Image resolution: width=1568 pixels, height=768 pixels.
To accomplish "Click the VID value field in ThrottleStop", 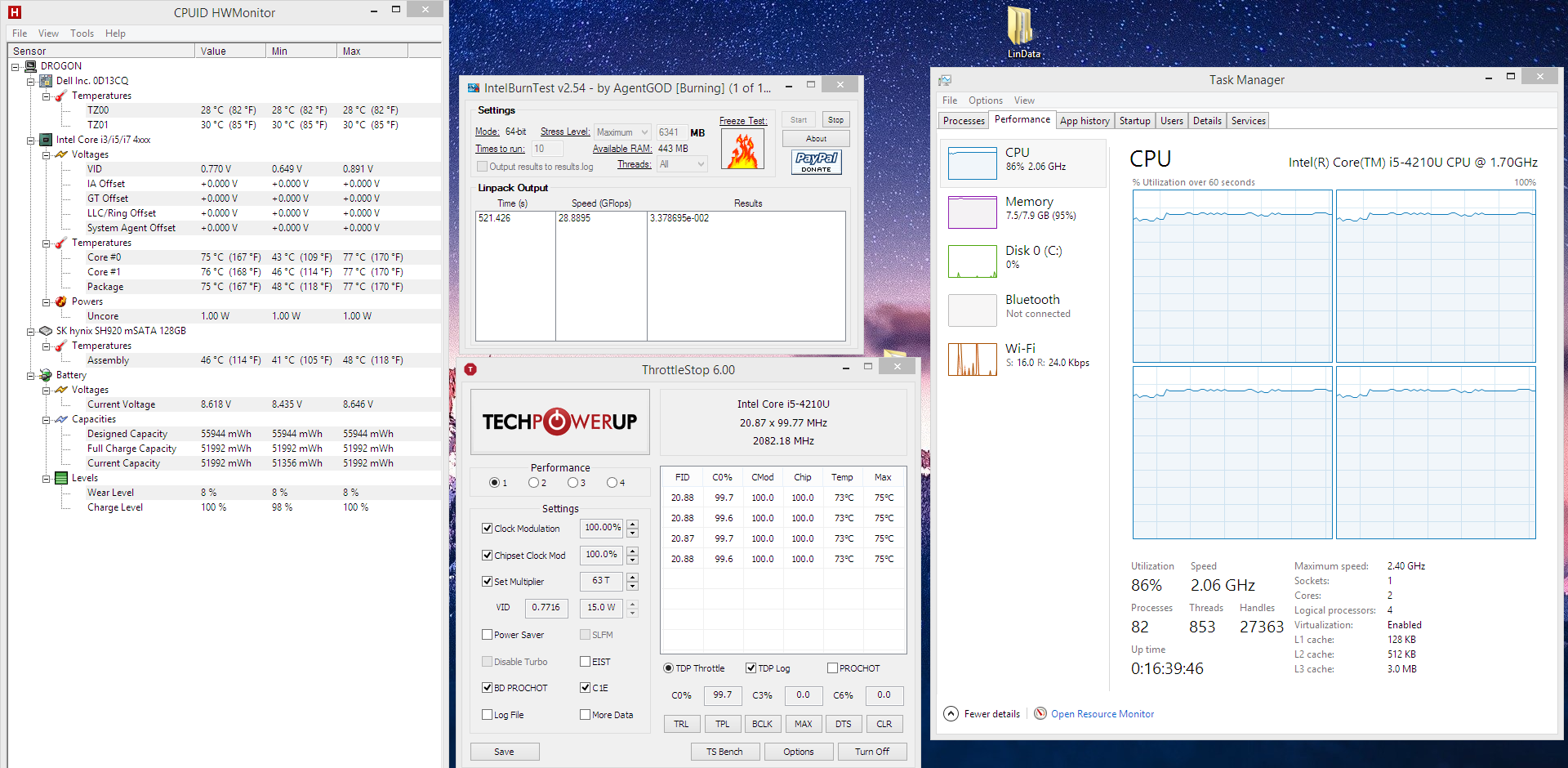I will [x=546, y=608].
